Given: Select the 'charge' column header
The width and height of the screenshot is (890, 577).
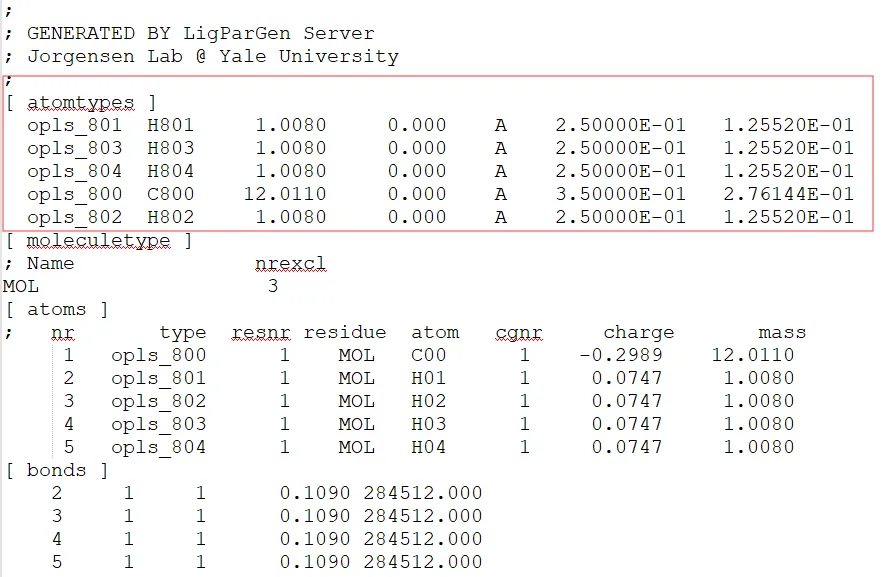Looking at the screenshot, I should click(x=639, y=333).
